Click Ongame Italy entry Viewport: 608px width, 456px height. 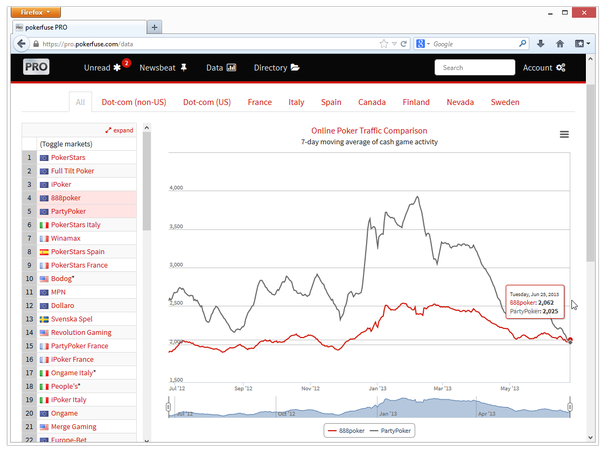79,373
